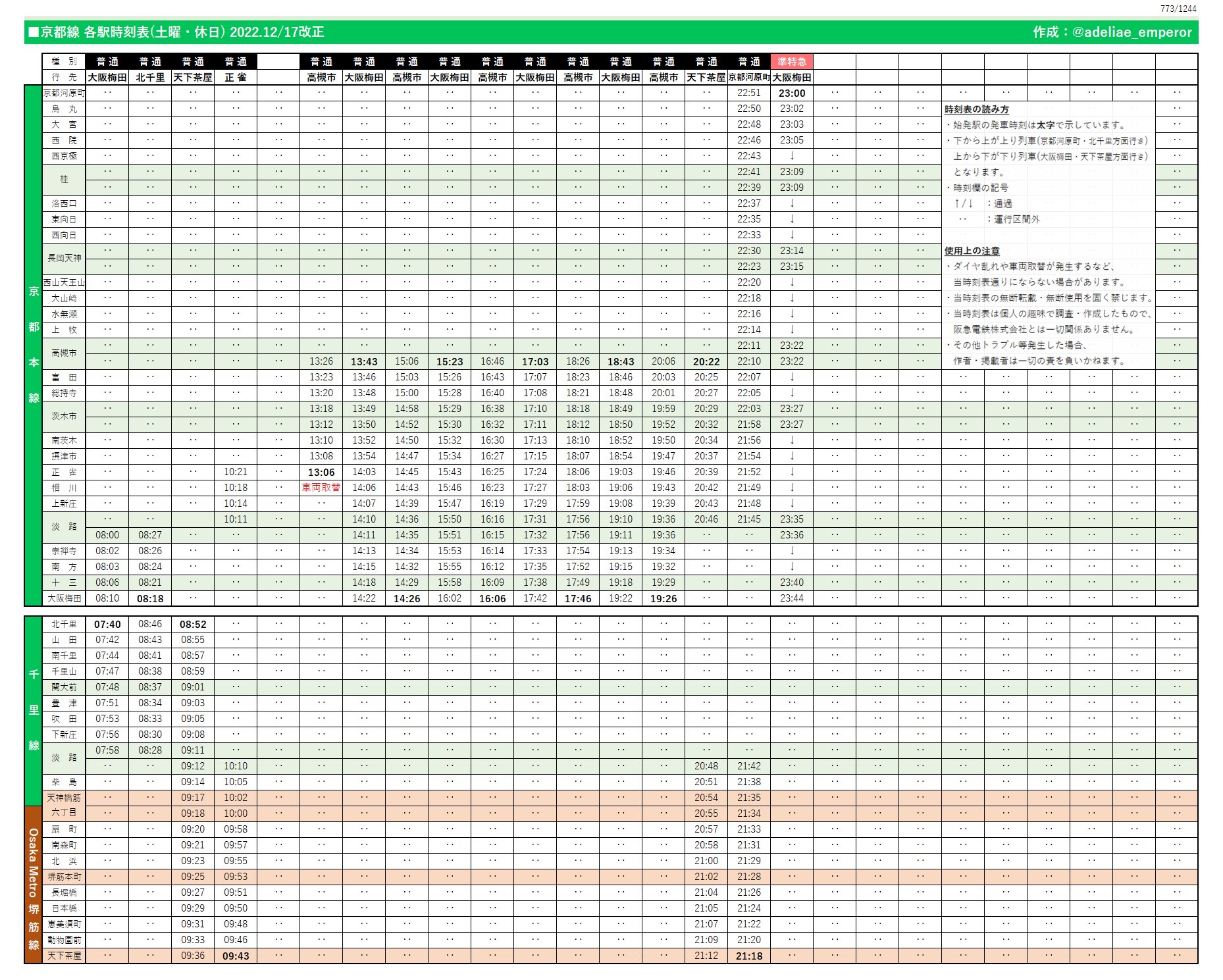1223x980 pixels.
Task: Click the bold time 13:06
Action: [321, 472]
